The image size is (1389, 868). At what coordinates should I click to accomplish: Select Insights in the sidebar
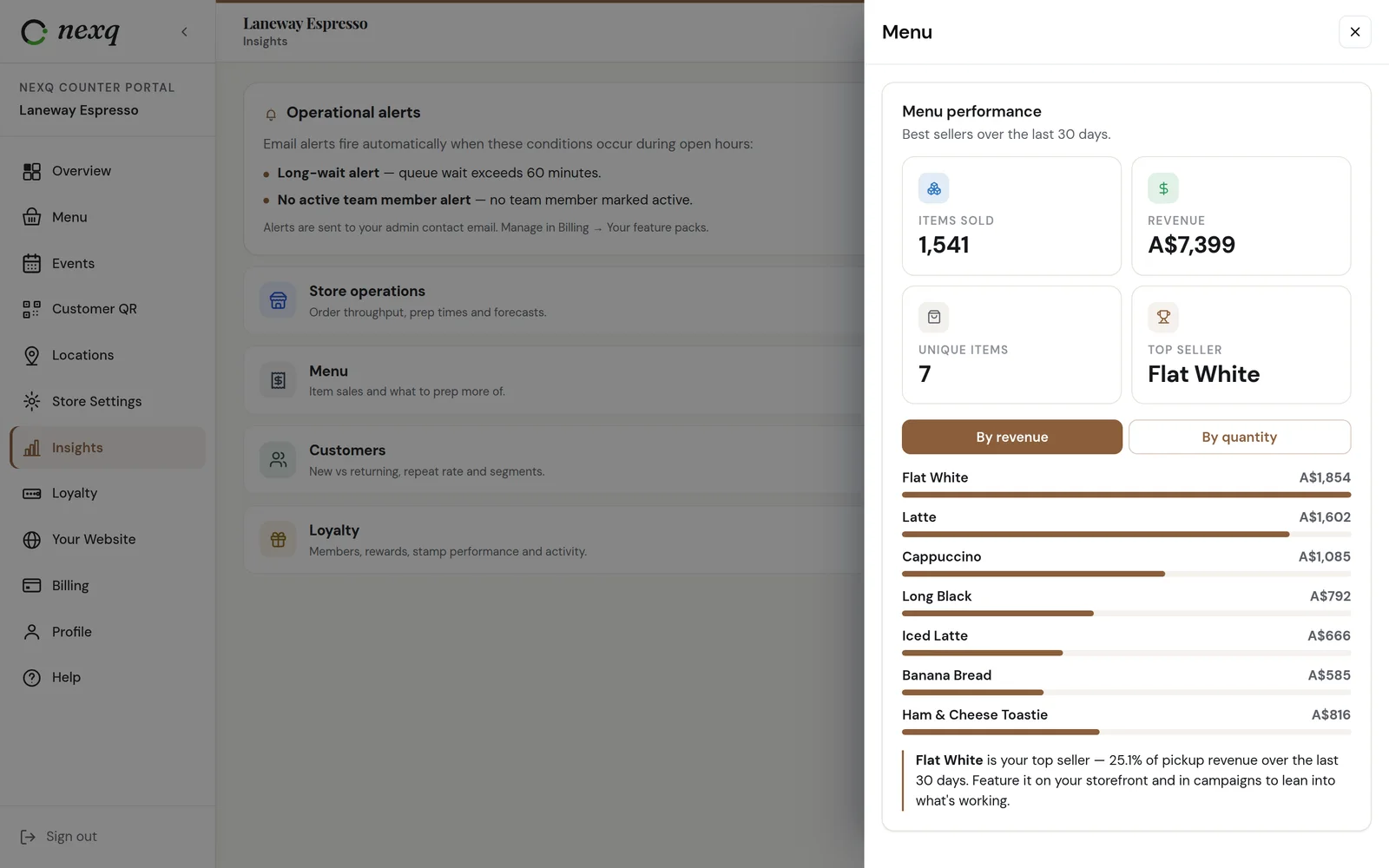click(x=108, y=448)
